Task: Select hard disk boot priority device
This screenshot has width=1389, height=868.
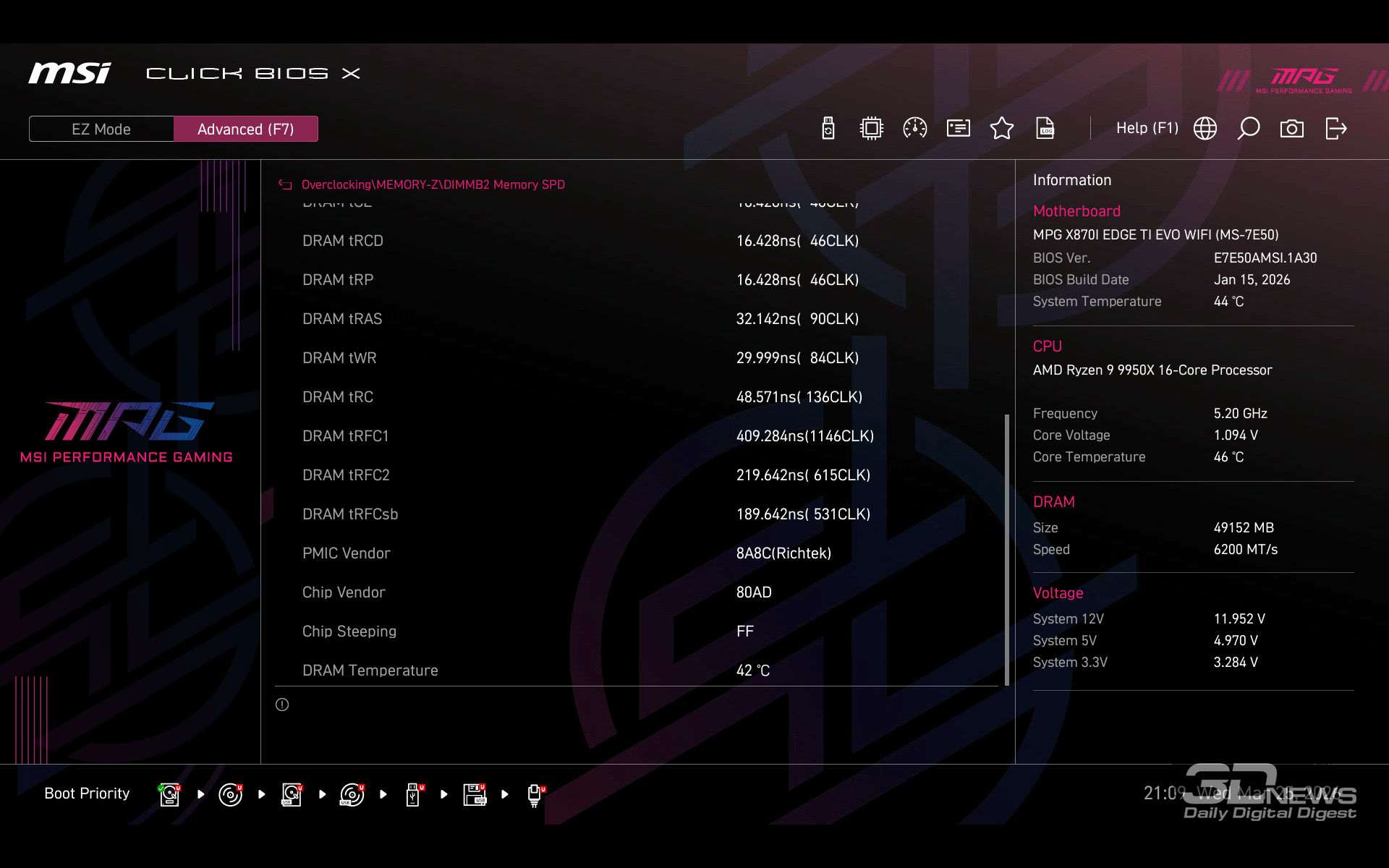Action: (x=169, y=794)
